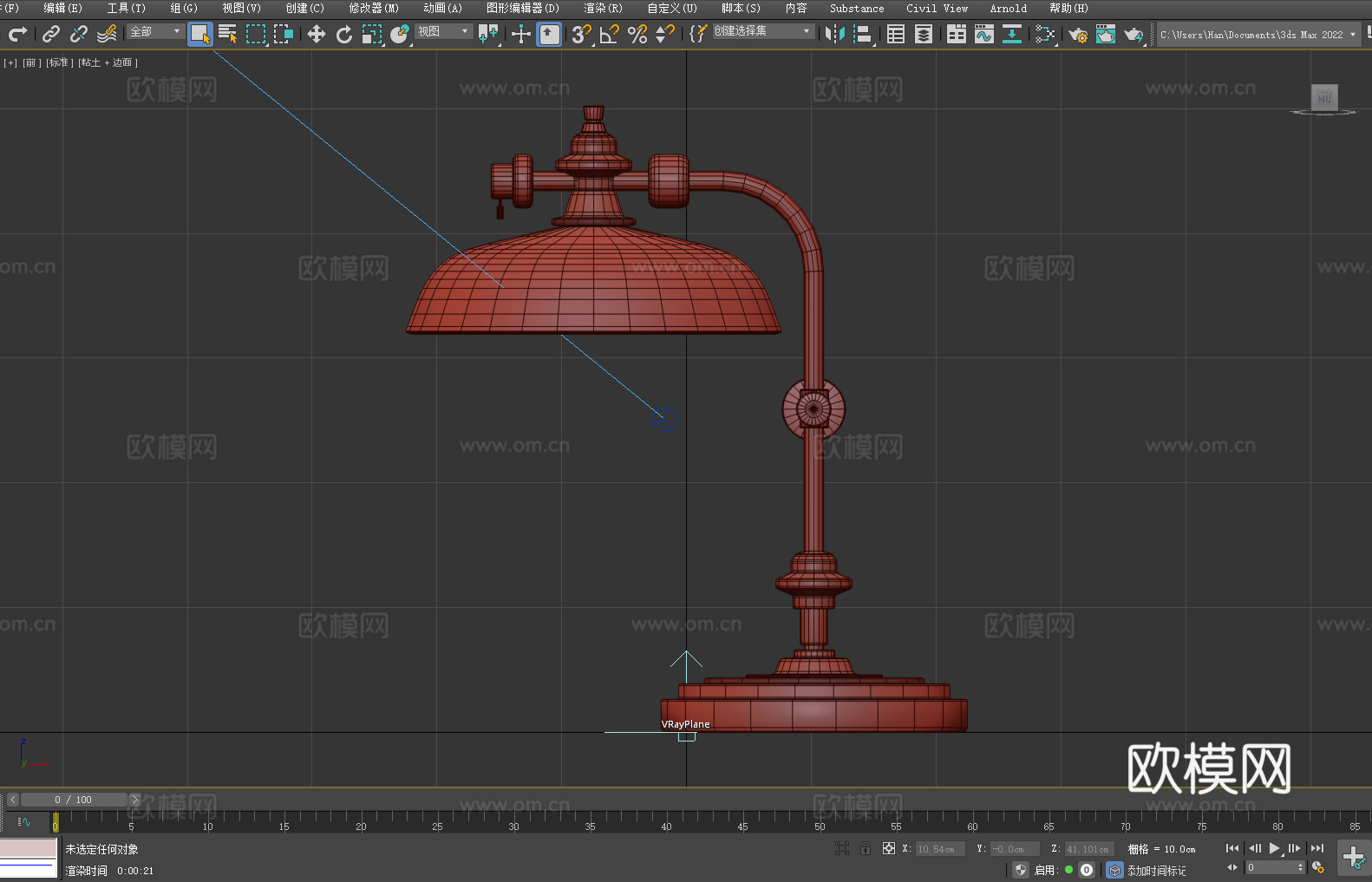The width and height of the screenshot is (1372, 882).
Task: Open the 全部 selection filter dropdown
Action: click(156, 32)
